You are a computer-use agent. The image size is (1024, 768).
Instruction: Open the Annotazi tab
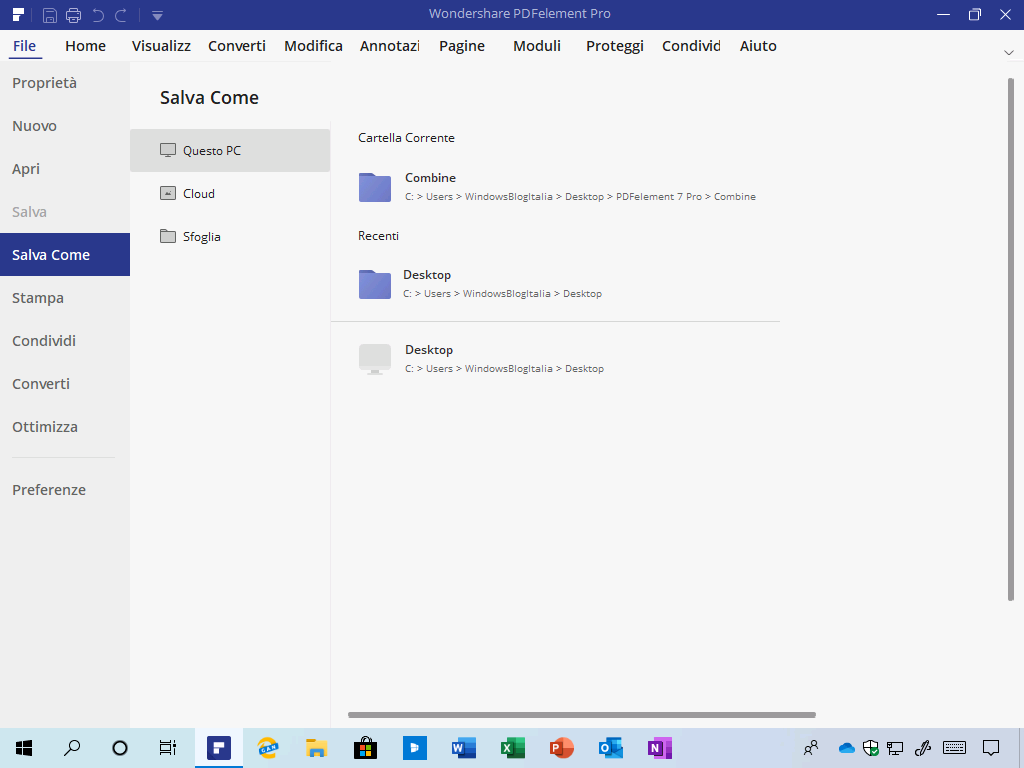(x=390, y=46)
